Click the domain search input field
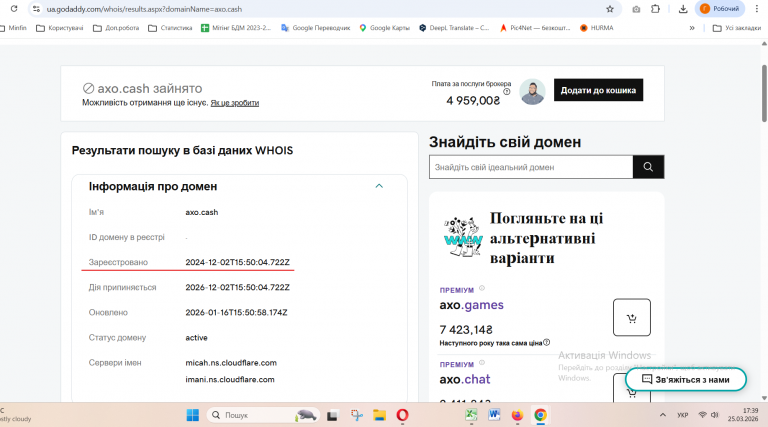 [x=531, y=167]
